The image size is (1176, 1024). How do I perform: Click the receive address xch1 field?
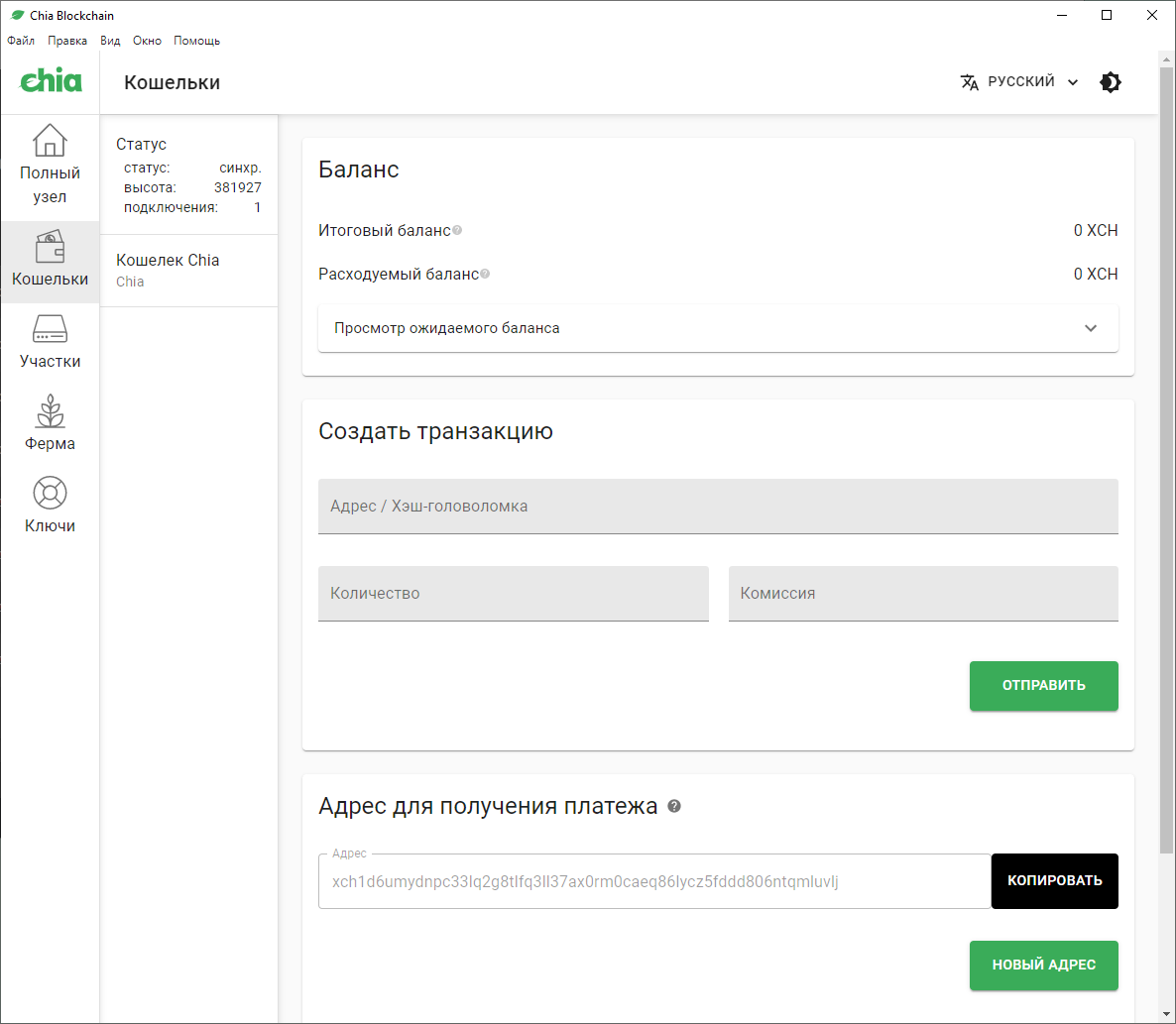click(x=654, y=881)
